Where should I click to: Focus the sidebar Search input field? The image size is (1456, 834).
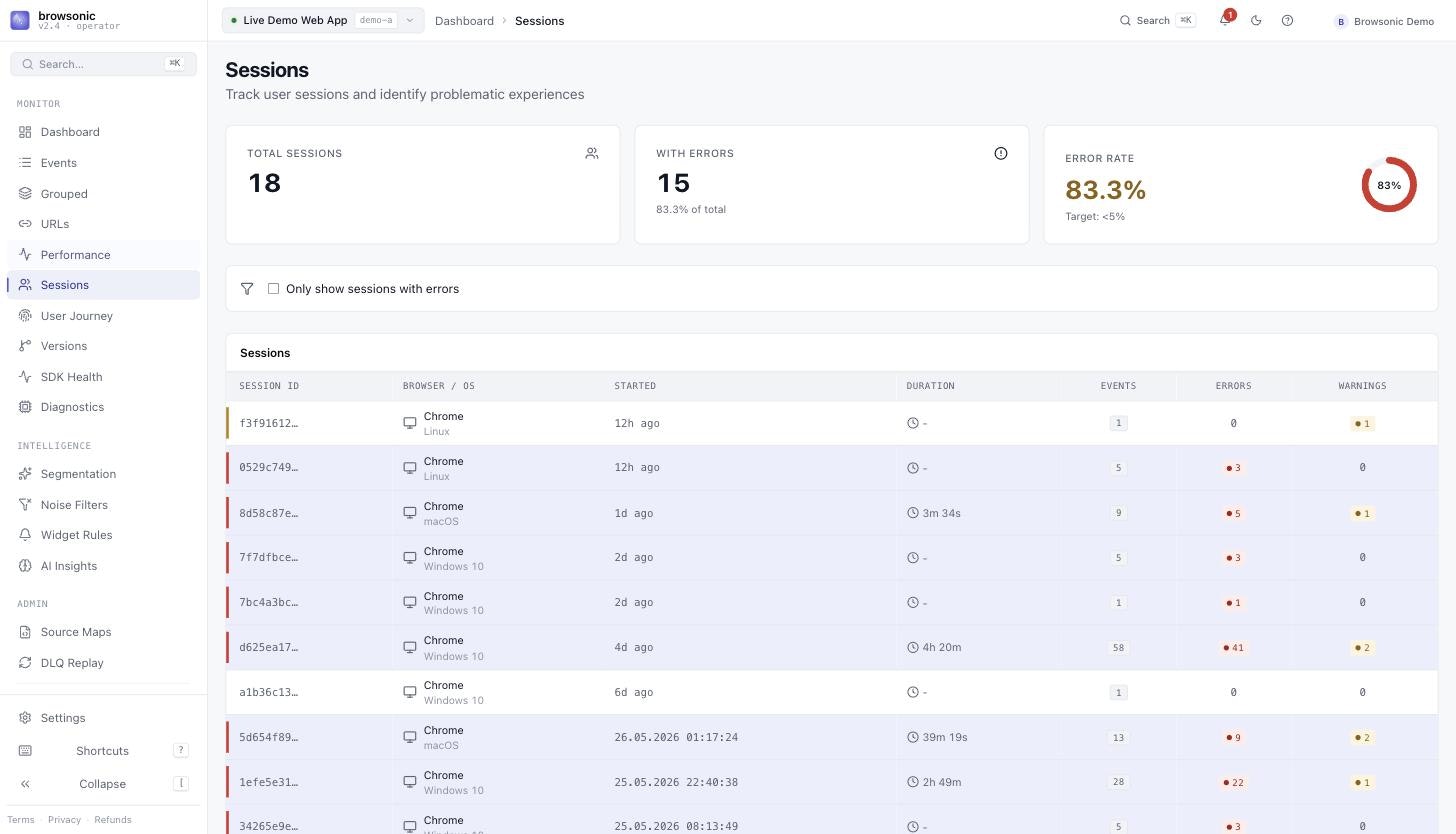pyautogui.click(x=103, y=64)
